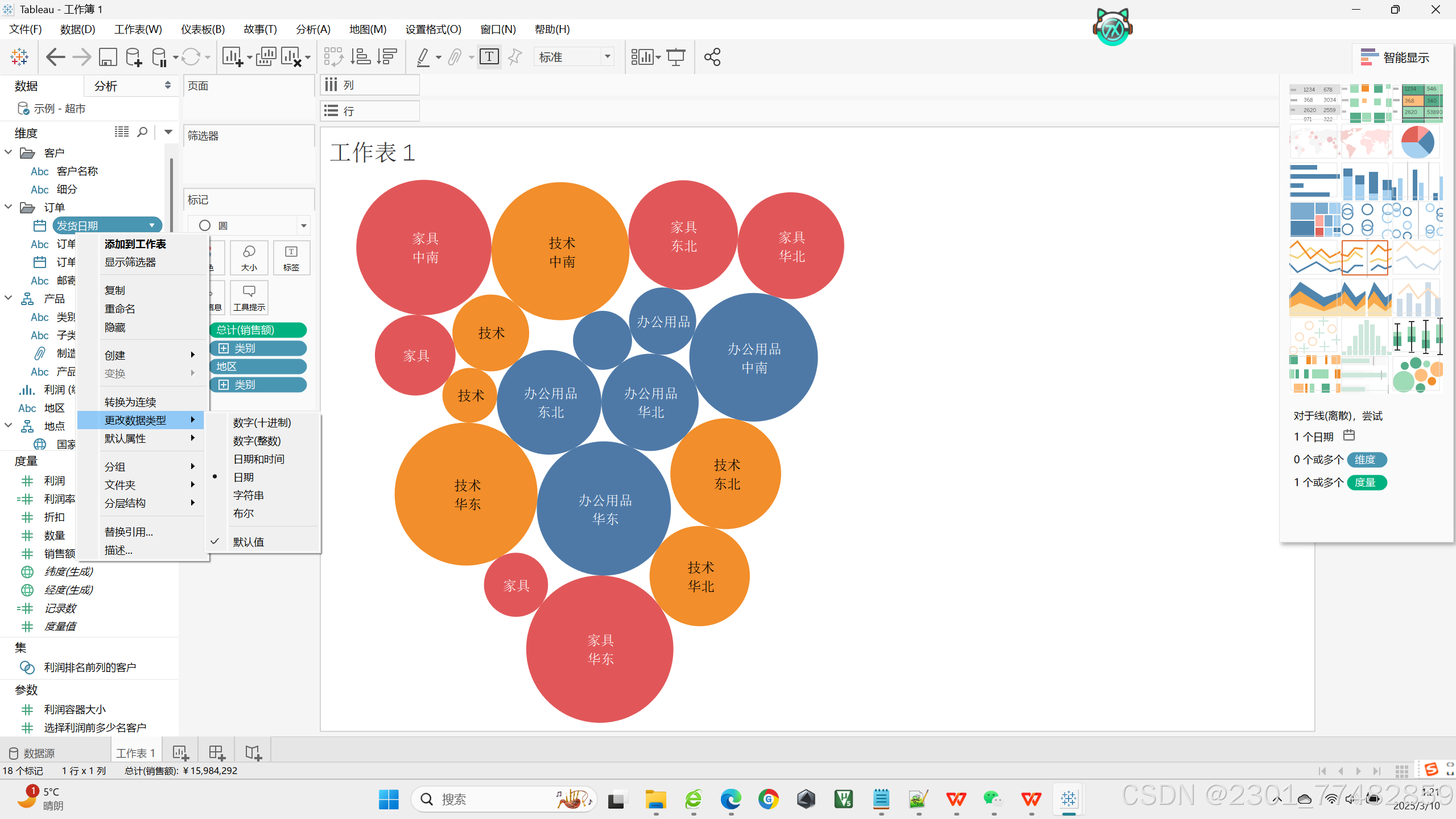Click the orange 技术 华东 bubble
Viewport: 1456px width, 819px height.
point(465,494)
